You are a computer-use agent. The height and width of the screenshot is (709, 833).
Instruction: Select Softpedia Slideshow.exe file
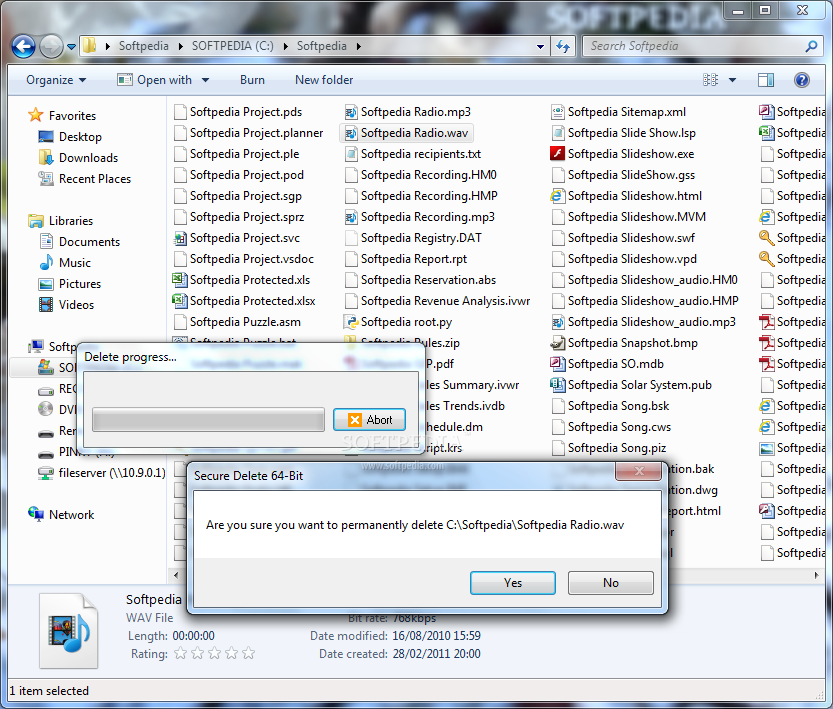(x=622, y=154)
